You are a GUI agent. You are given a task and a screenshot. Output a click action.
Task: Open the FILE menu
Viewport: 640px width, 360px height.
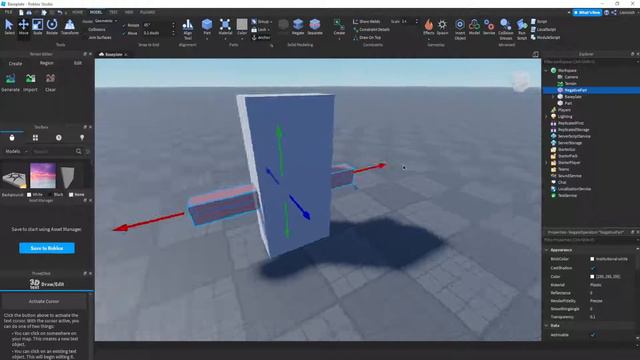pyautogui.click(x=8, y=12)
